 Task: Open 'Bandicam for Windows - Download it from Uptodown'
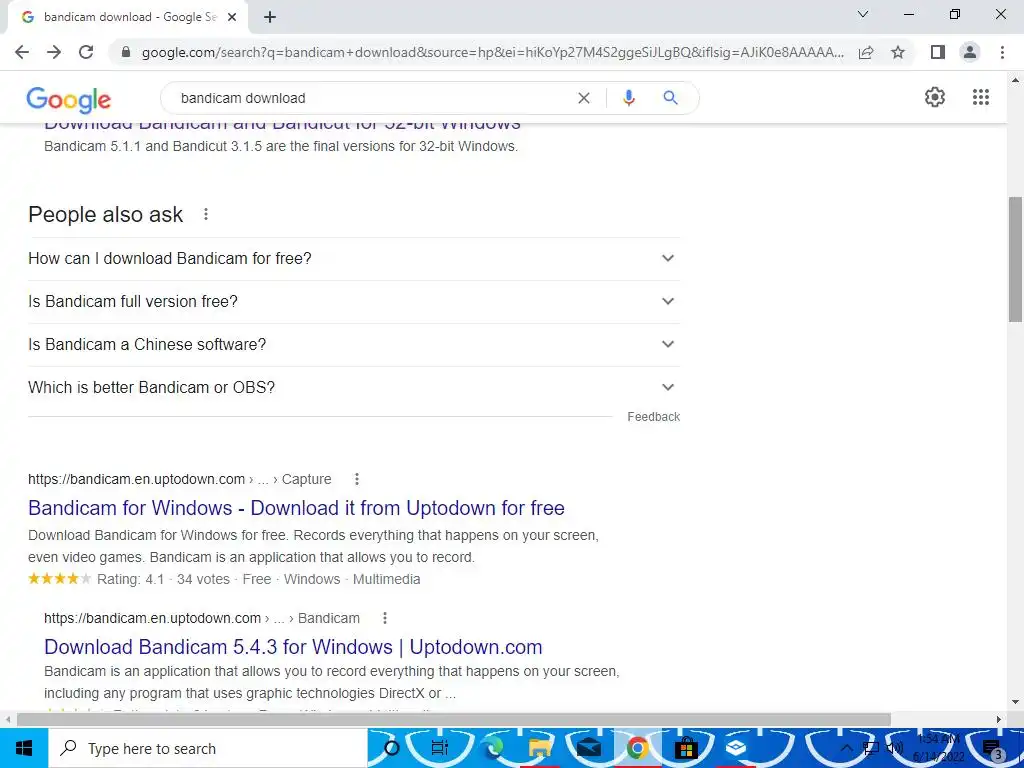(296, 508)
